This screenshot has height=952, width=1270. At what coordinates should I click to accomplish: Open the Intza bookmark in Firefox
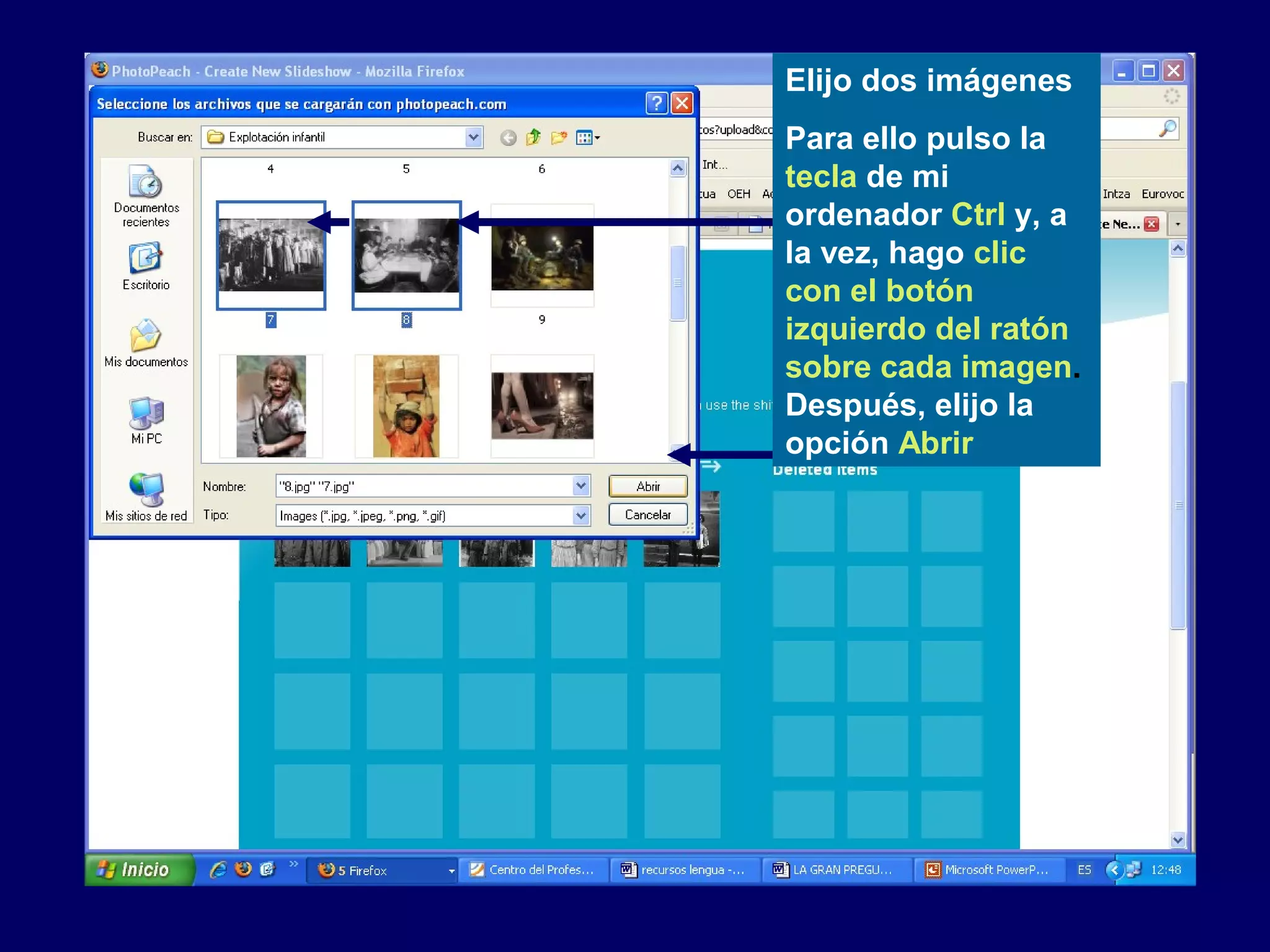click(x=1116, y=194)
